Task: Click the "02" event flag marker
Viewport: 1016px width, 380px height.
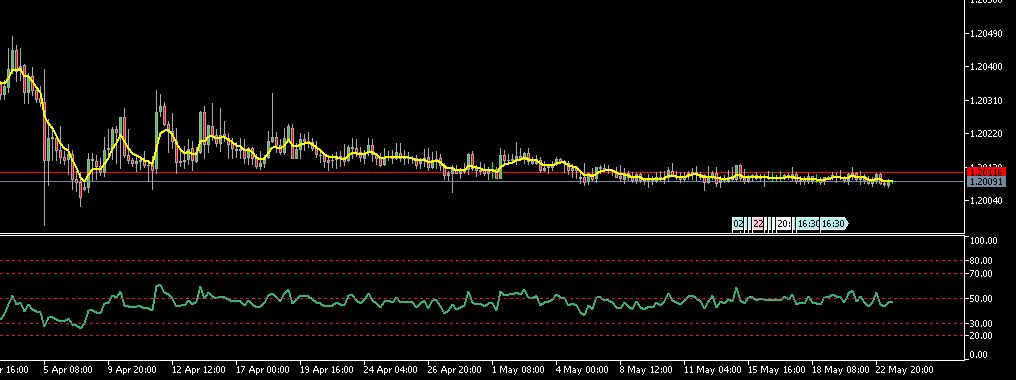Action: [x=738, y=224]
